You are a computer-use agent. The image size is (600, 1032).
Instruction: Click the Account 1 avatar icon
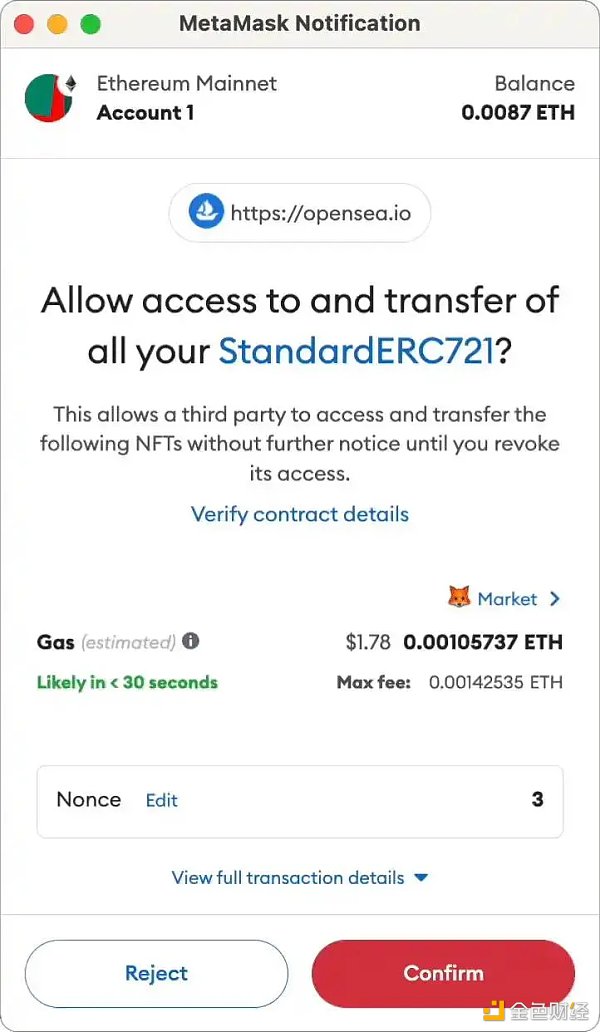50,98
